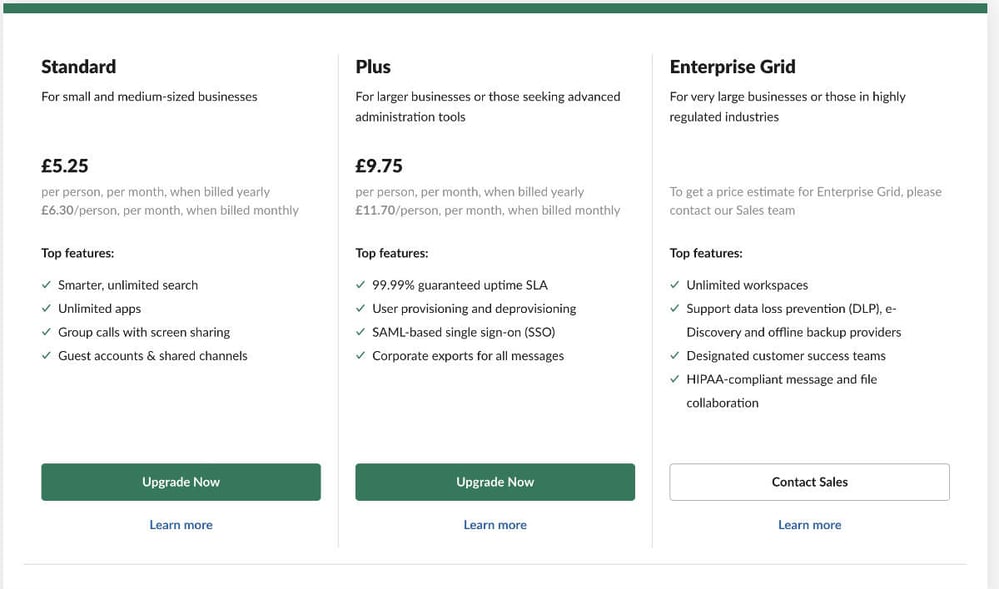Image resolution: width=999 pixels, height=589 pixels.
Task: Click "Upgrade Now" under the Standard plan
Action: (x=180, y=481)
